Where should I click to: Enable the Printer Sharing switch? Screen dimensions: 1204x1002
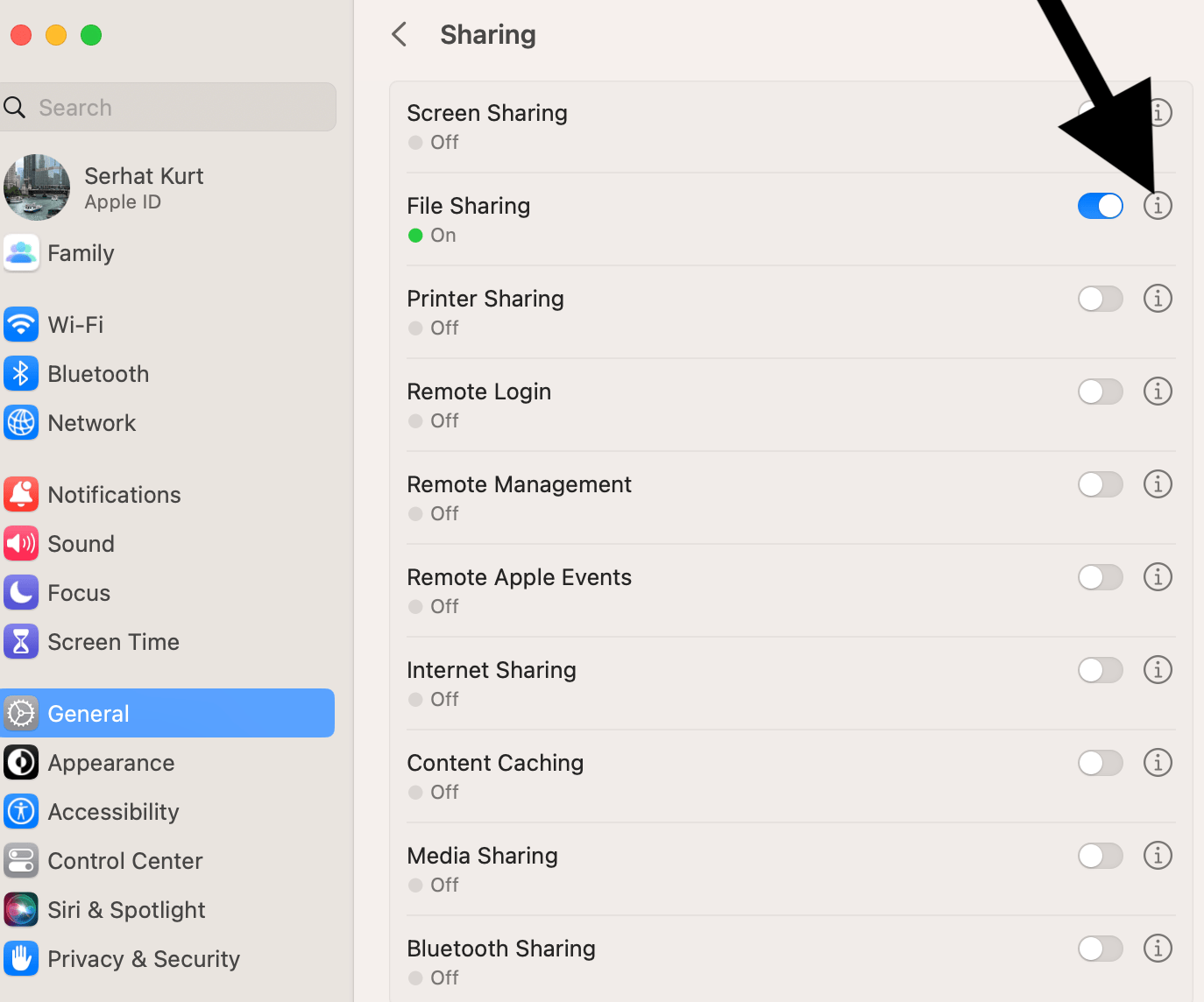click(1101, 299)
